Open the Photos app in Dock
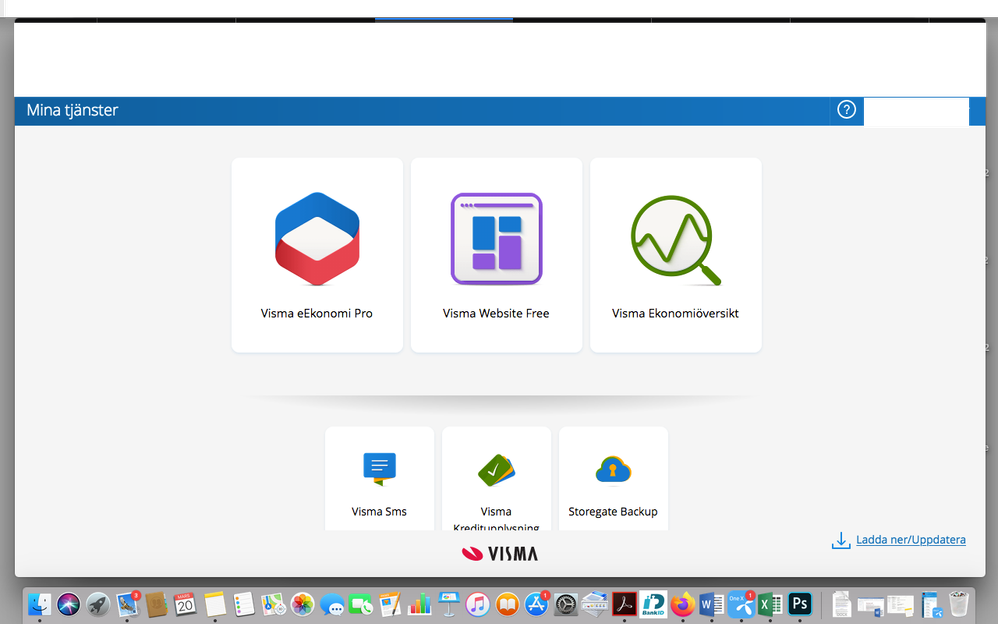The image size is (998, 624). [x=303, y=604]
